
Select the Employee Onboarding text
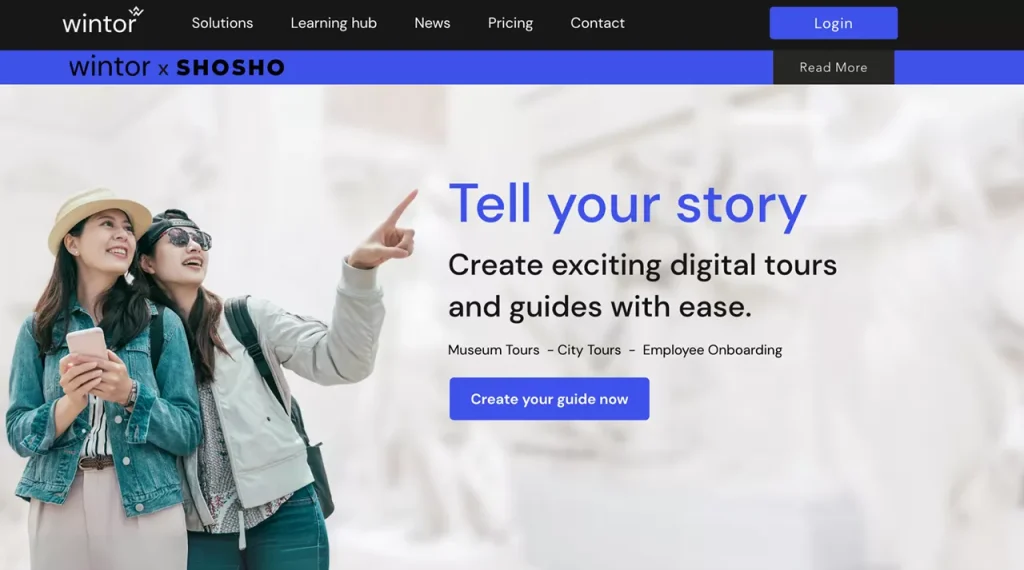click(x=712, y=350)
